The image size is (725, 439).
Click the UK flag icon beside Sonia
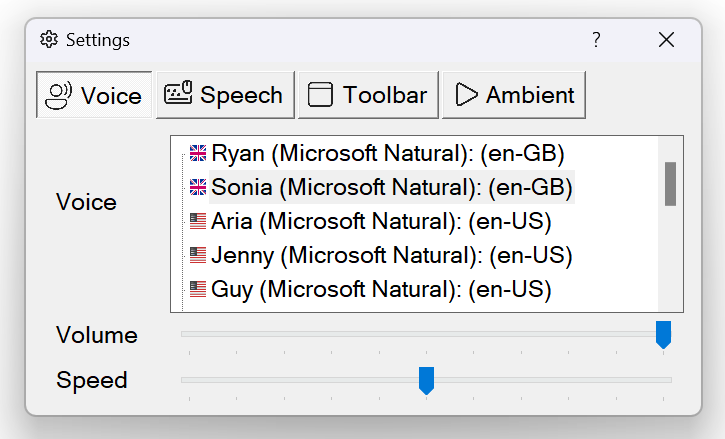click(x=198, y=187)
